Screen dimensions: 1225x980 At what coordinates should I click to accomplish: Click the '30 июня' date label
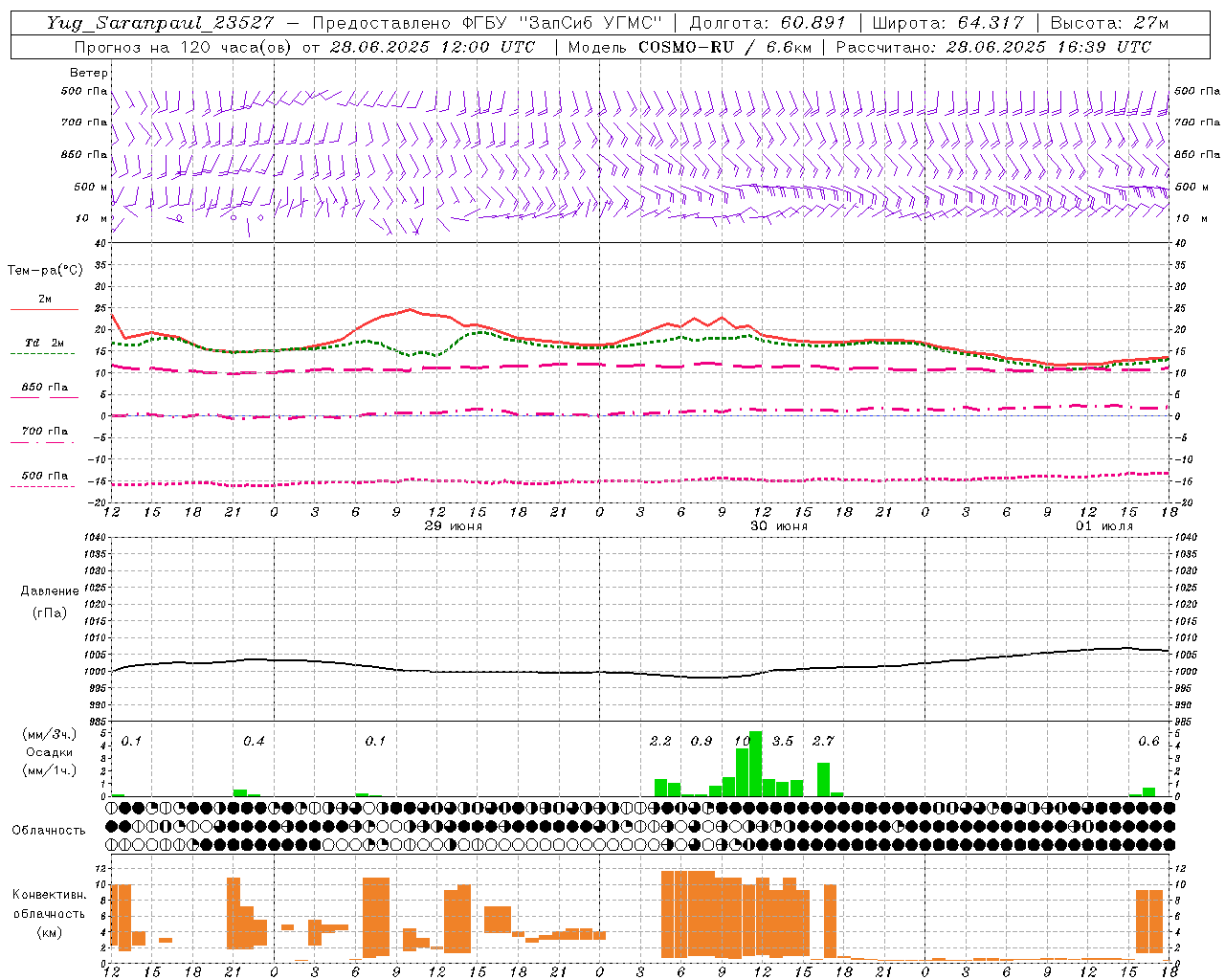(778, 526)
